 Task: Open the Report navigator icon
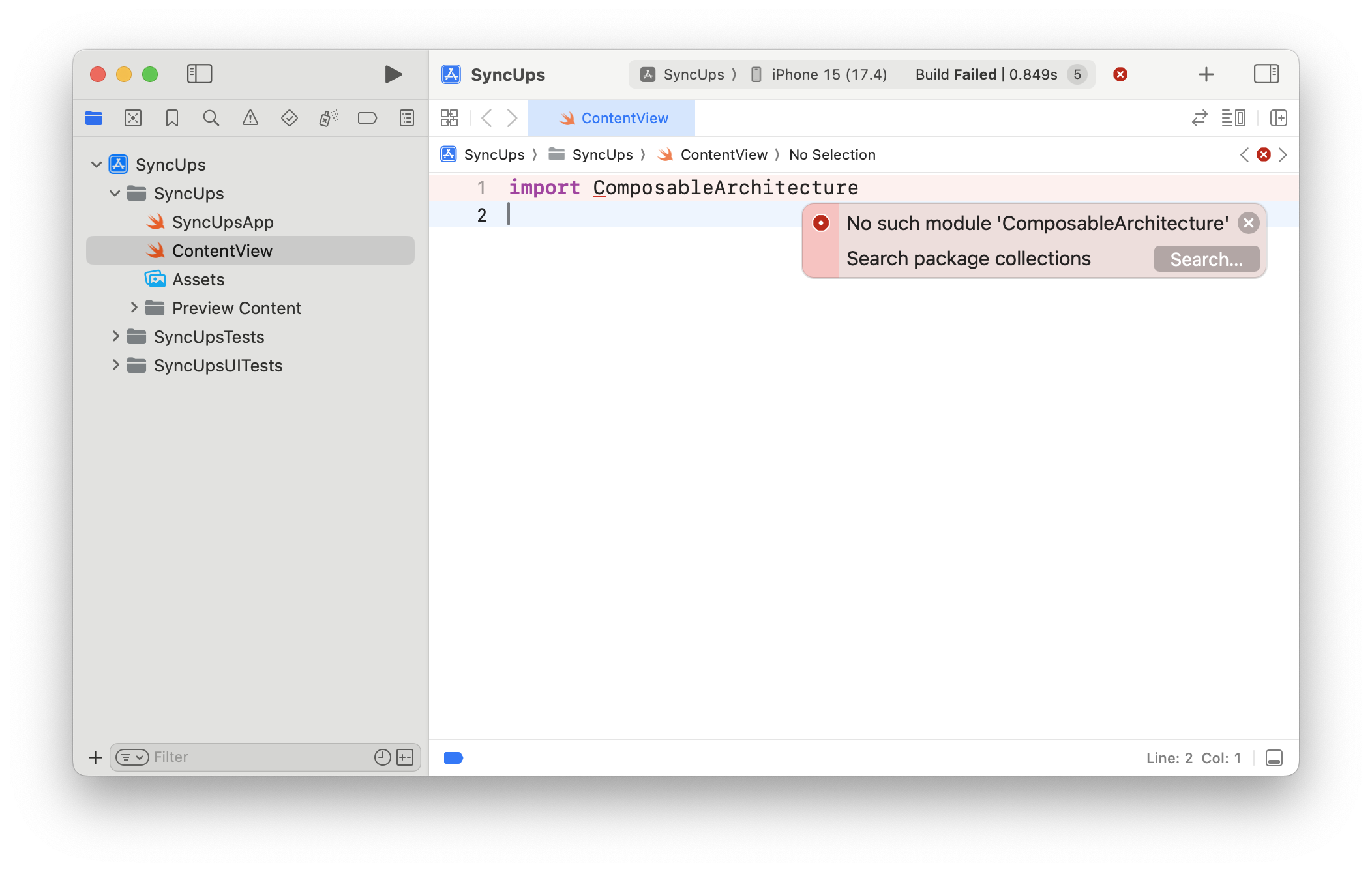click(x=407, y=118)
